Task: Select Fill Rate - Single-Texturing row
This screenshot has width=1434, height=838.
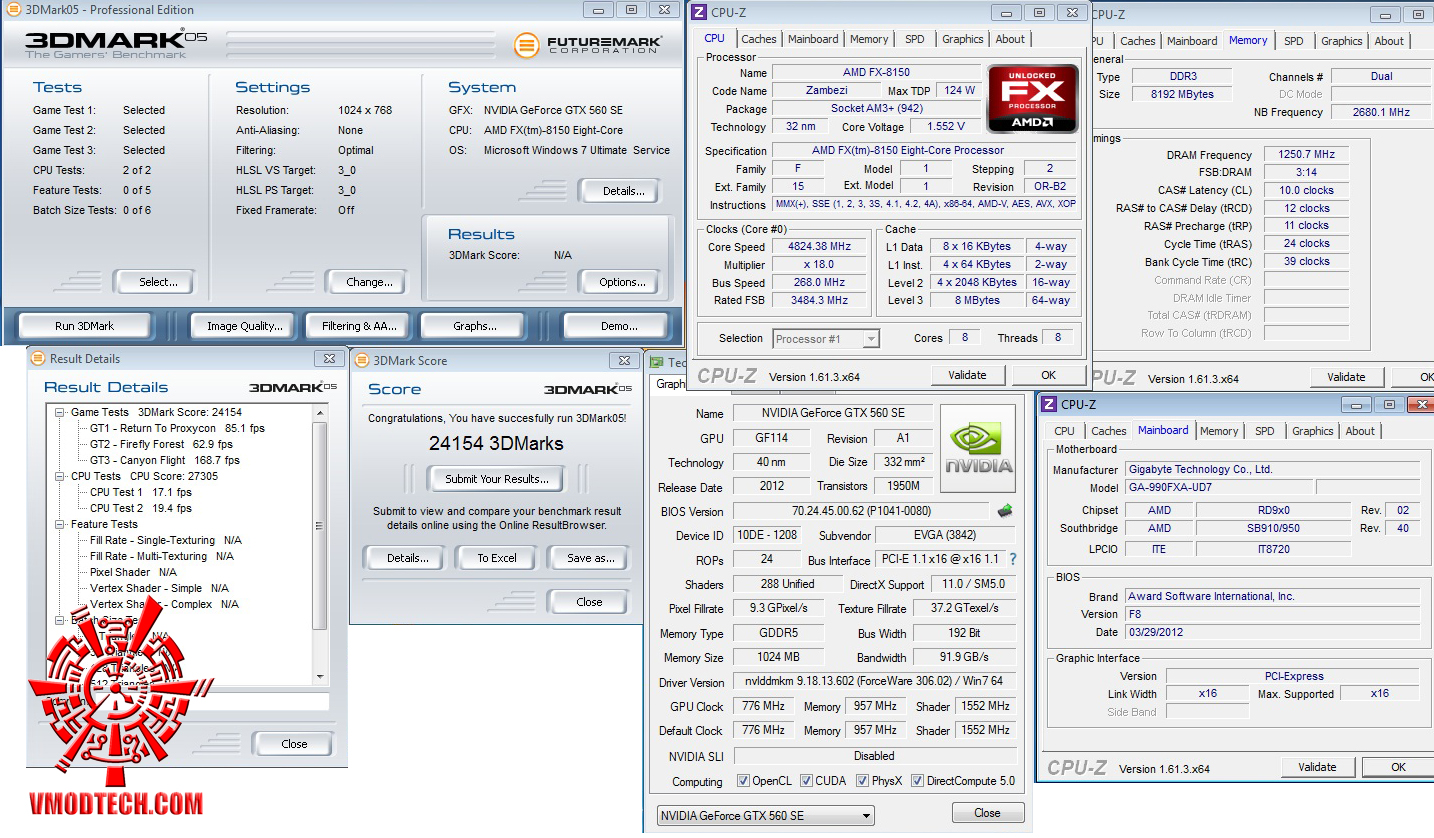Action: pyautogui.click(x=166, y=540)
